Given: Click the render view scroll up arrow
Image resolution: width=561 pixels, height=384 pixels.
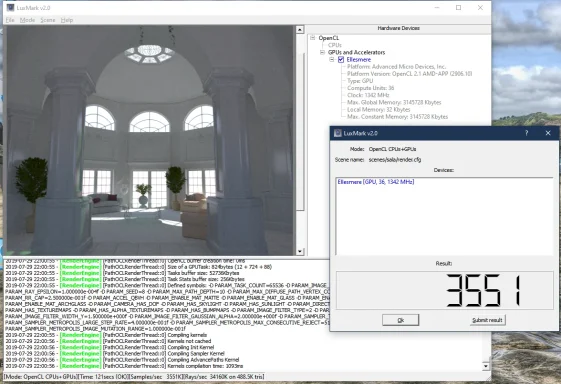Looking at the screenshot, I should click(x=300, y=30).
